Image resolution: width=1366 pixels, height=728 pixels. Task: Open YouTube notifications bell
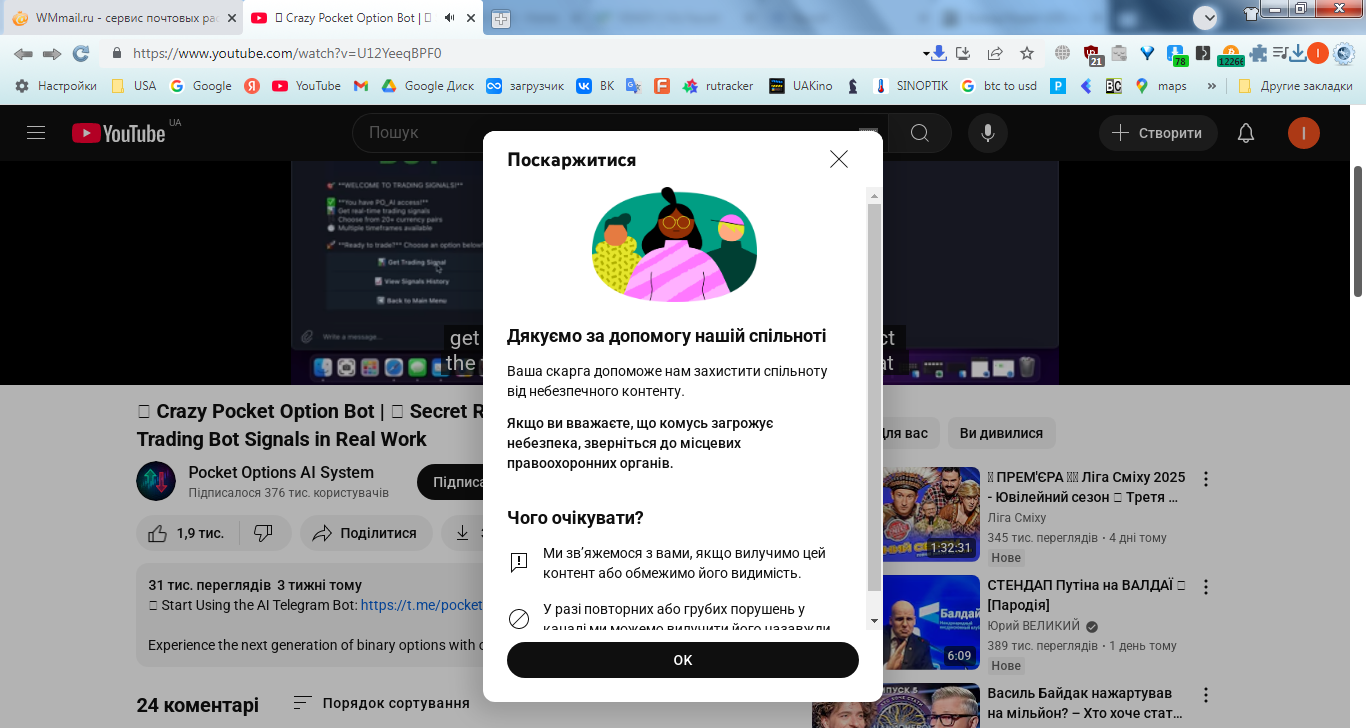tap(1246, 133)
